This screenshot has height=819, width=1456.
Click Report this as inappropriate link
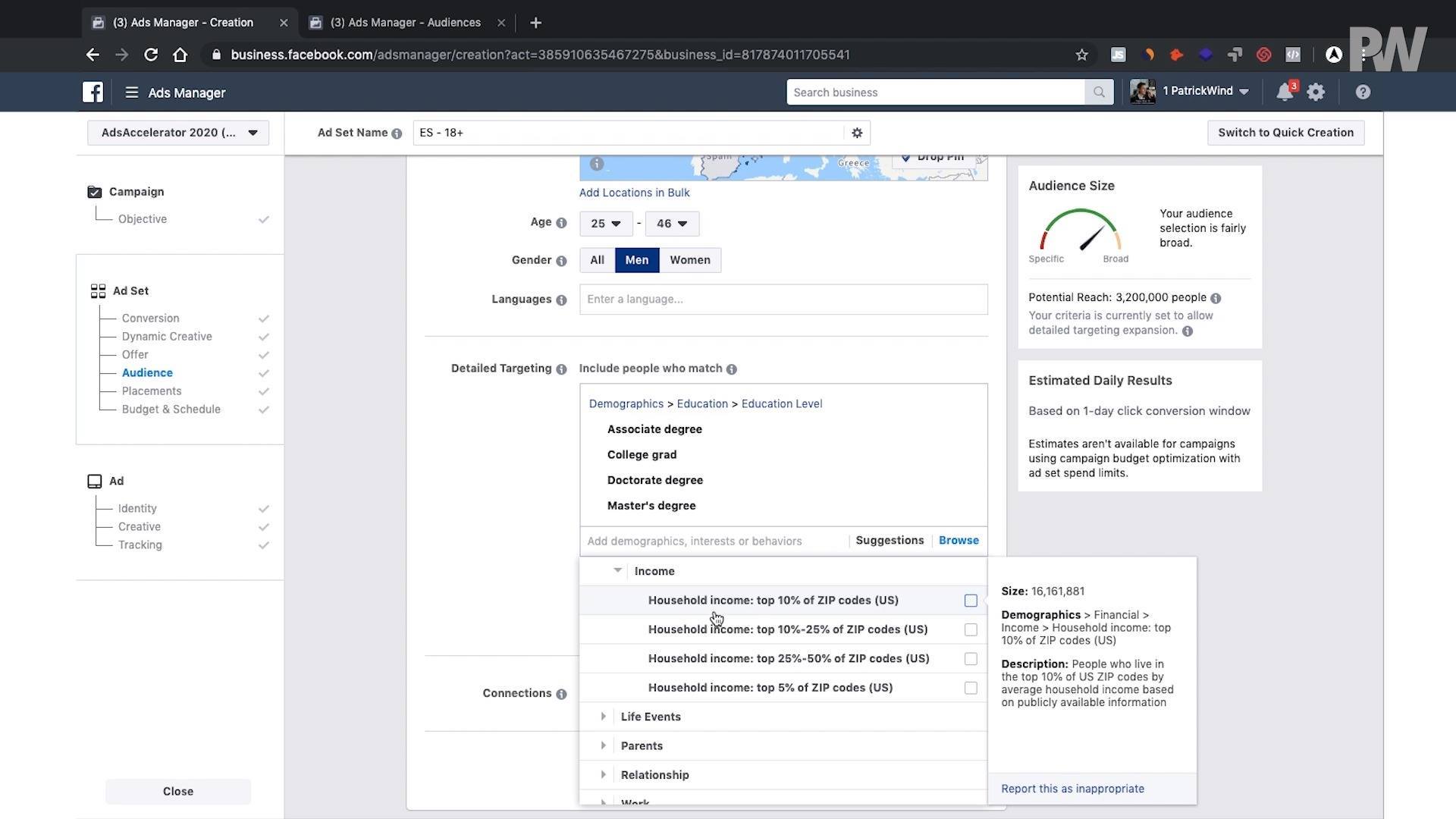1073,789
